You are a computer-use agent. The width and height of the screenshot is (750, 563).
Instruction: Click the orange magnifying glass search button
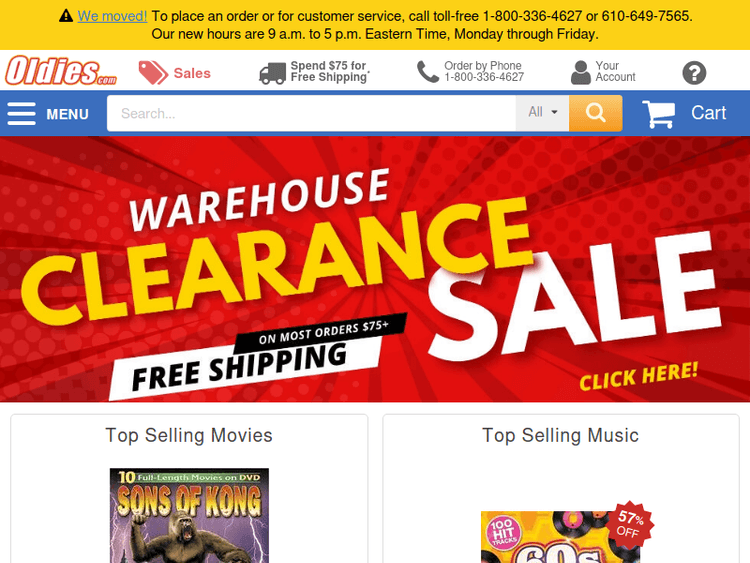tap(596, 113)
